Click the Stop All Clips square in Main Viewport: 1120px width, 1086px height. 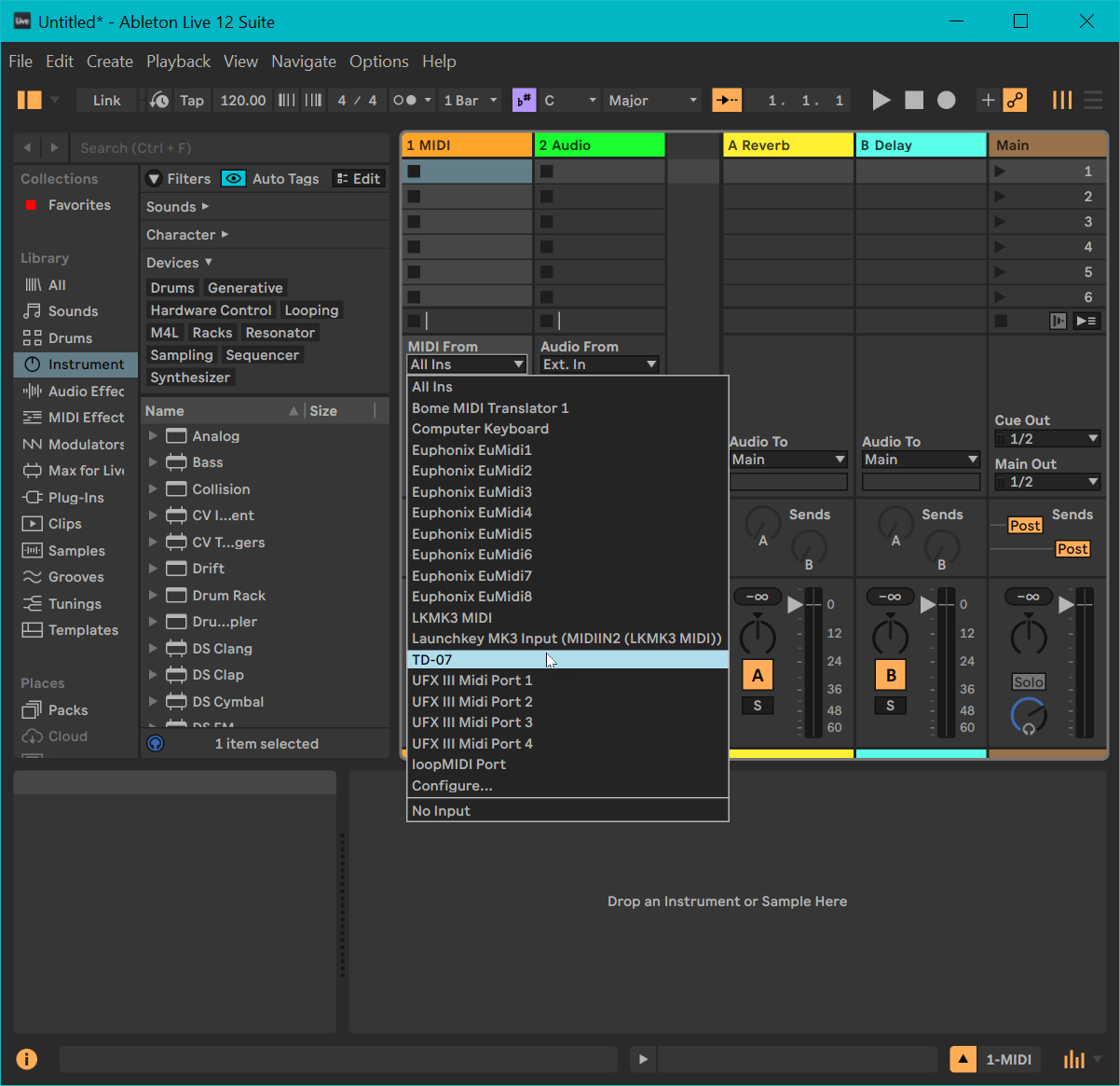coord(1001,321)
